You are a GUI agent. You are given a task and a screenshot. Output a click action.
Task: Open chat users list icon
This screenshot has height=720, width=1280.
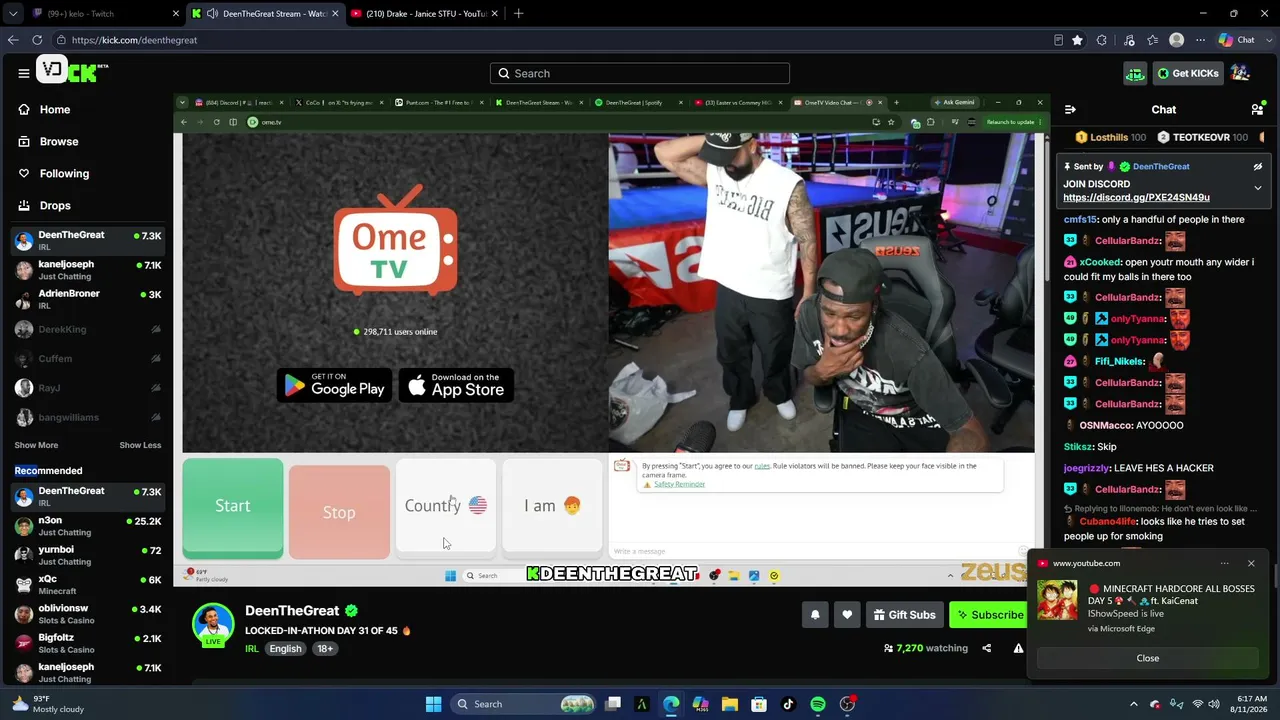(x=1257, y=109)
